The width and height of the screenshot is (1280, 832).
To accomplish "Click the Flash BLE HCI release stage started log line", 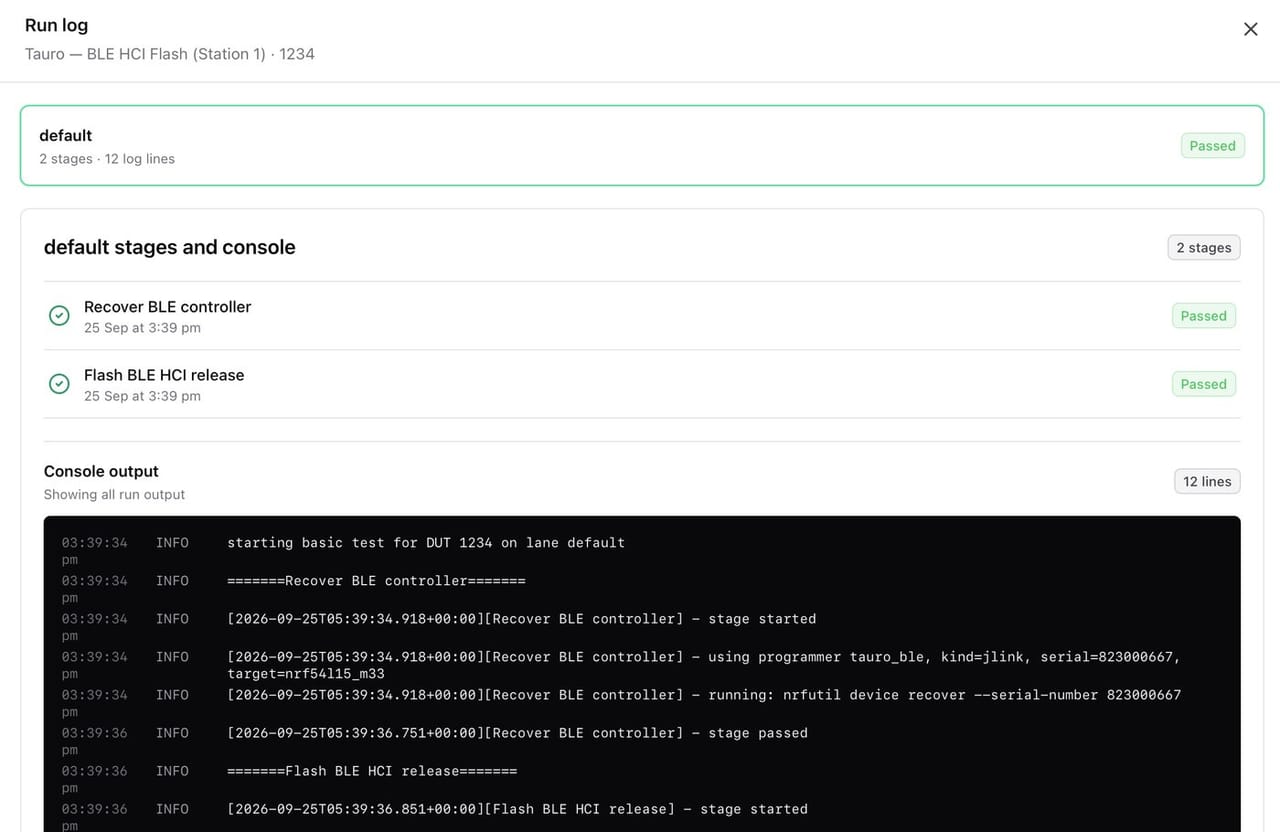I will click(517, 809).
